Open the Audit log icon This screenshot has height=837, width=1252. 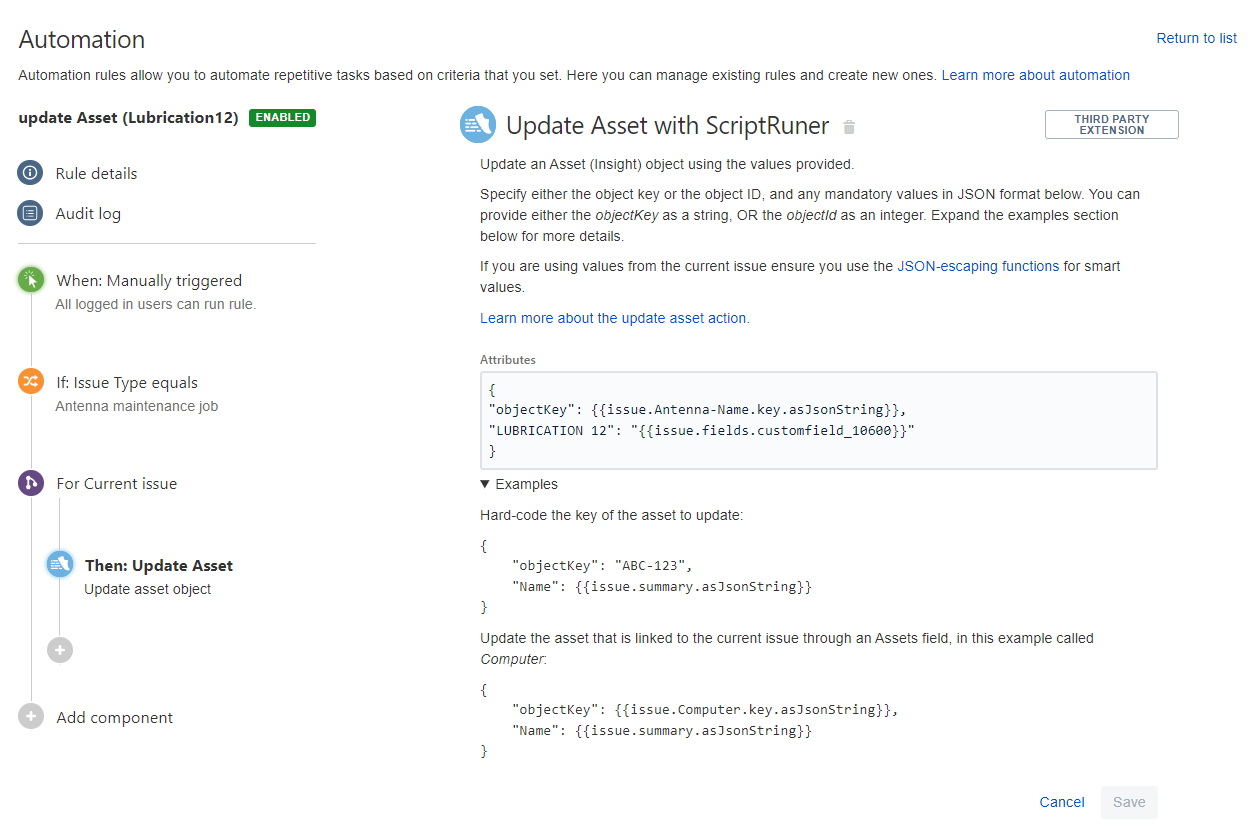click(30, 212)
